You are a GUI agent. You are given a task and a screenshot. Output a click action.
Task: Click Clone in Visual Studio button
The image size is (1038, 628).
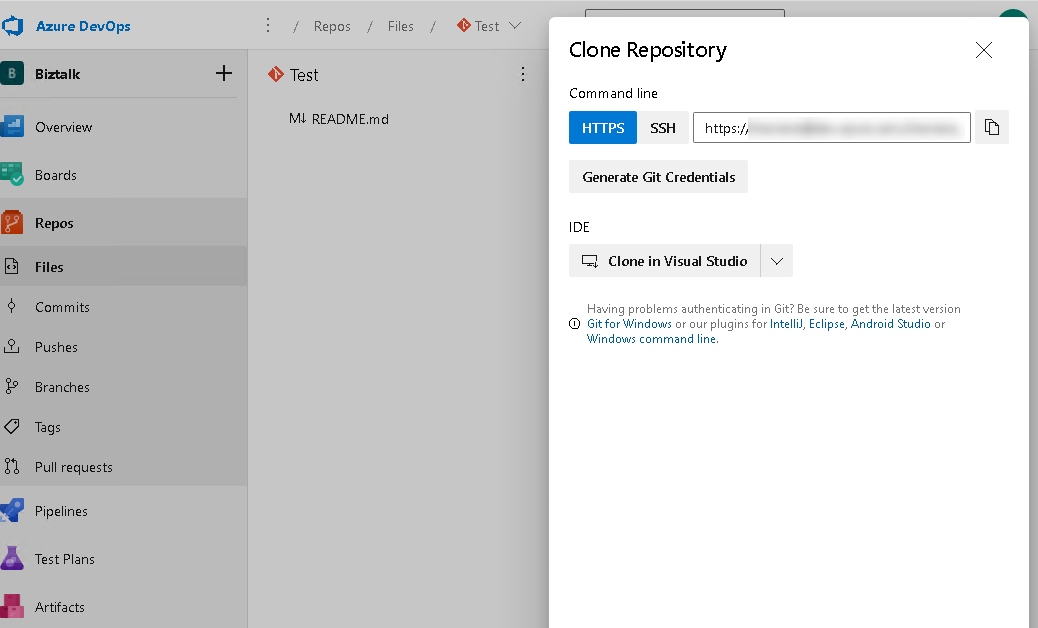coord(665,261)
